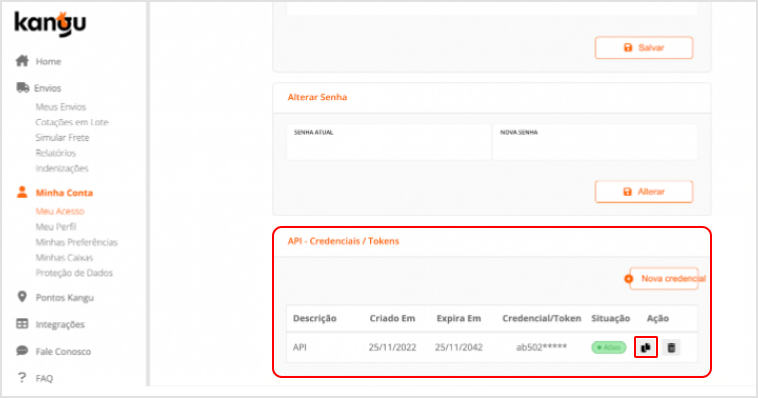Open Simular Frete

point(62,138)
